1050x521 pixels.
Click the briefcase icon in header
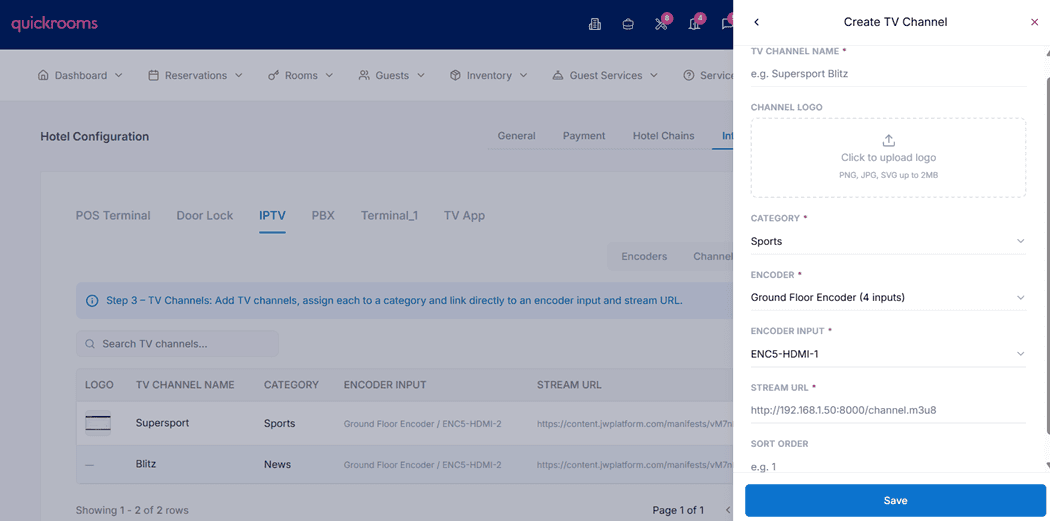click(x=627, y=24)
